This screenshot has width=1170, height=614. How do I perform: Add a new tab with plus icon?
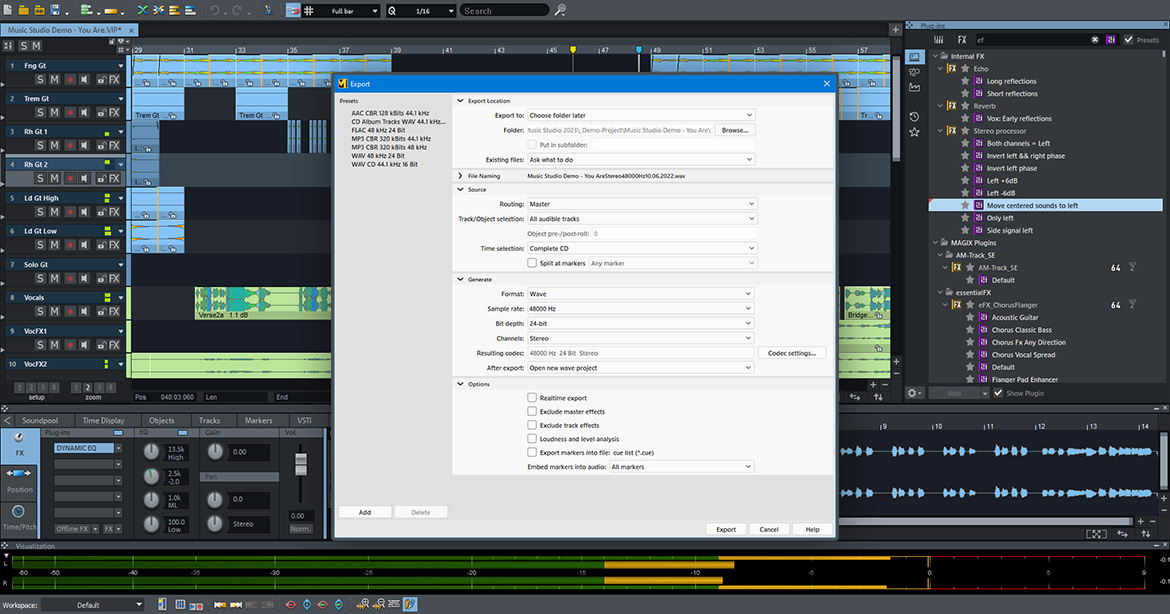pos(895,30)
